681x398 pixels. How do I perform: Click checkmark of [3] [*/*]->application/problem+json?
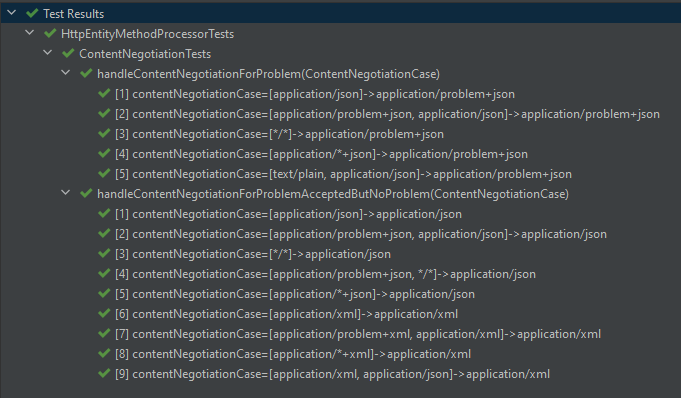pos(104,133)
